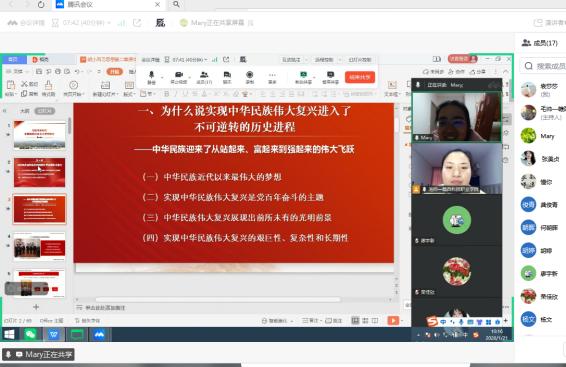Expand the microphone options arrow
Image resolution: width=566 pixels, height=367 pixels.
tap(162, 77)
